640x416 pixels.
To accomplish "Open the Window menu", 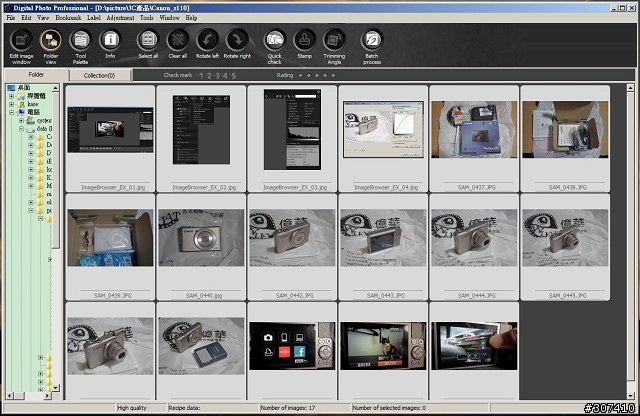I will 169,18.
